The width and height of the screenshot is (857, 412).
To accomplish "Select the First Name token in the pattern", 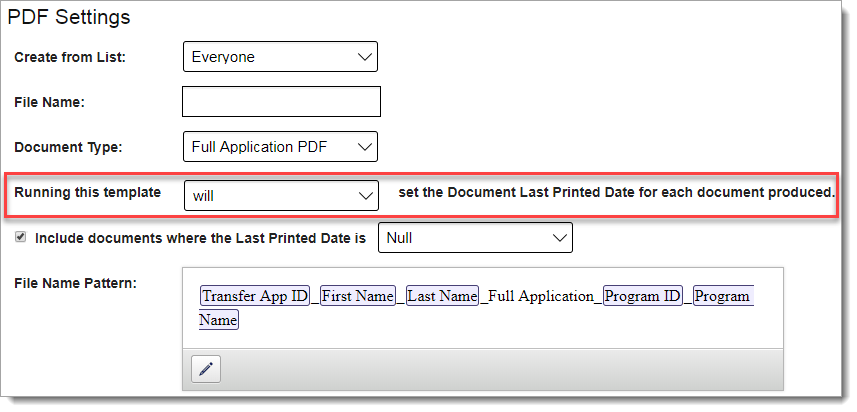I will click(357, 296).
